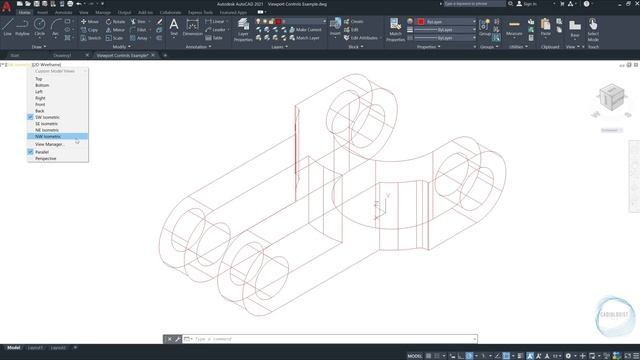640x360 pixels.
Task: Select the Arc tool
Action: tap(56, 27)
